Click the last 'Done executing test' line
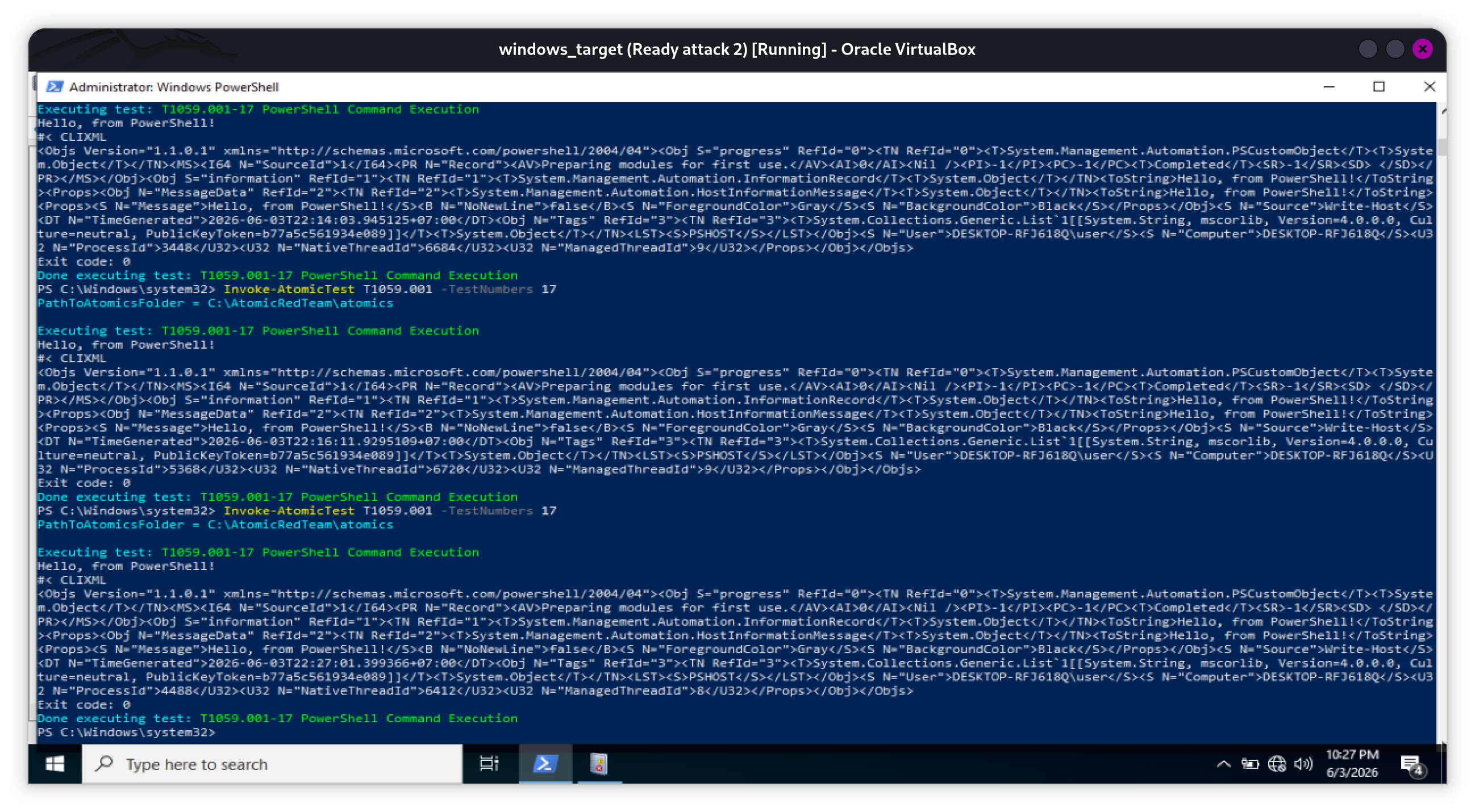 coord(278,718)
